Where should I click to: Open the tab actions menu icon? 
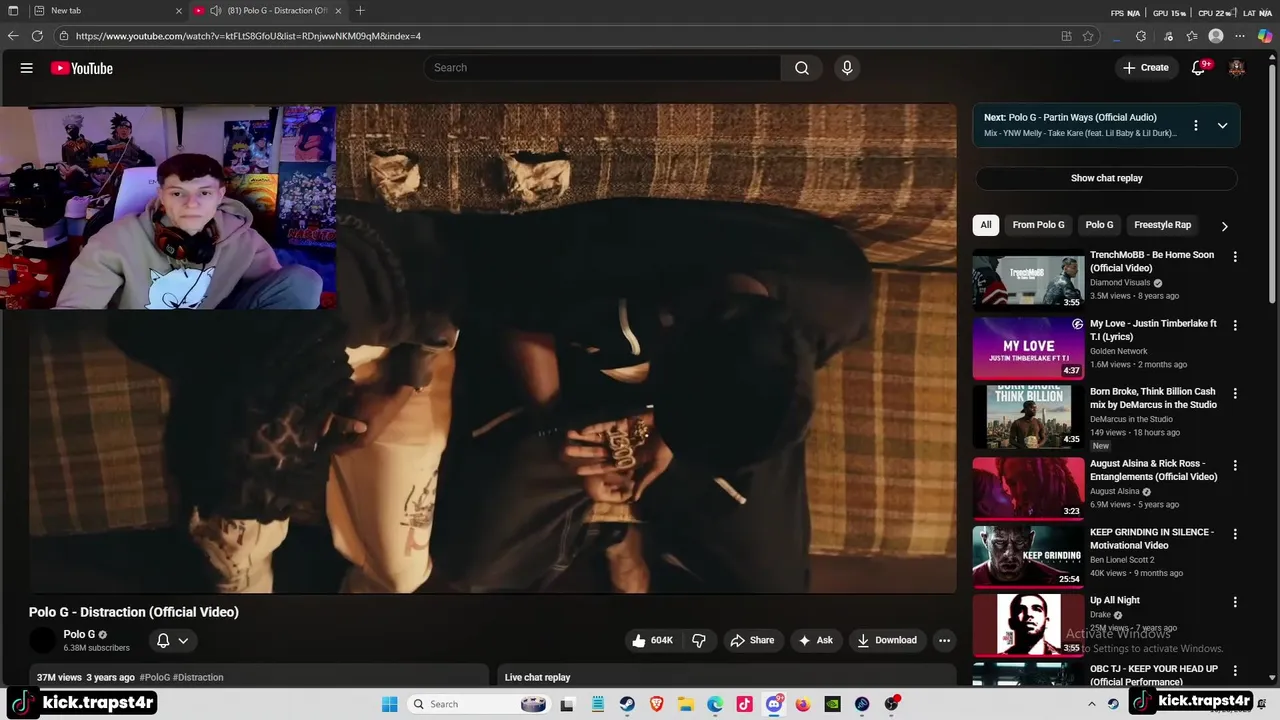pos(13,11)
